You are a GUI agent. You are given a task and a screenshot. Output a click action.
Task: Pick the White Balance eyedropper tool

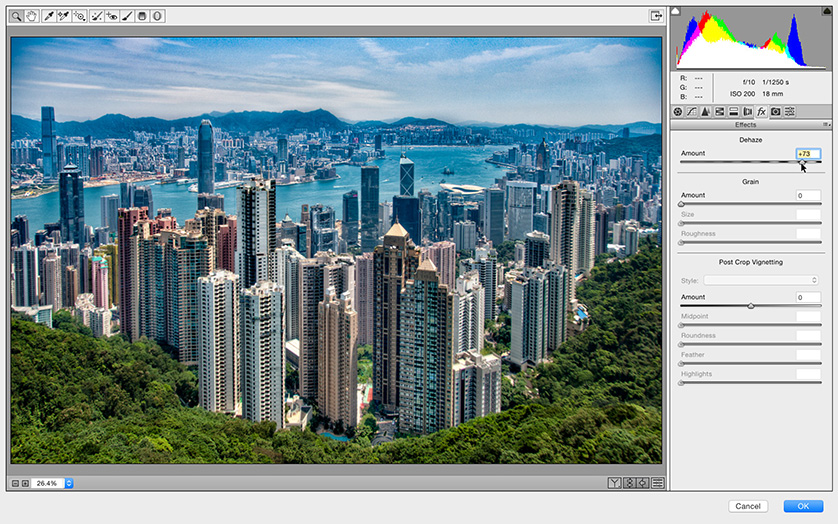(x=49, y=16)
